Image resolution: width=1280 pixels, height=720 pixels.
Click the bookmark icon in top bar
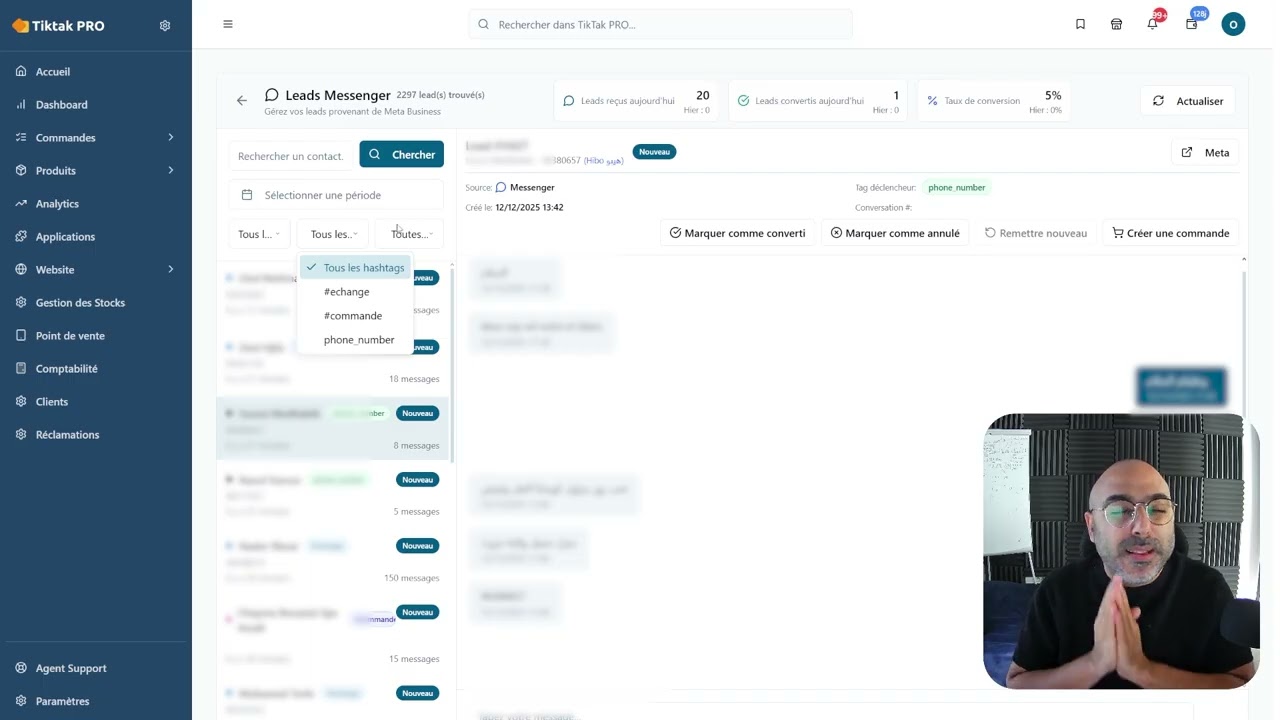[x=1080, y=24]
